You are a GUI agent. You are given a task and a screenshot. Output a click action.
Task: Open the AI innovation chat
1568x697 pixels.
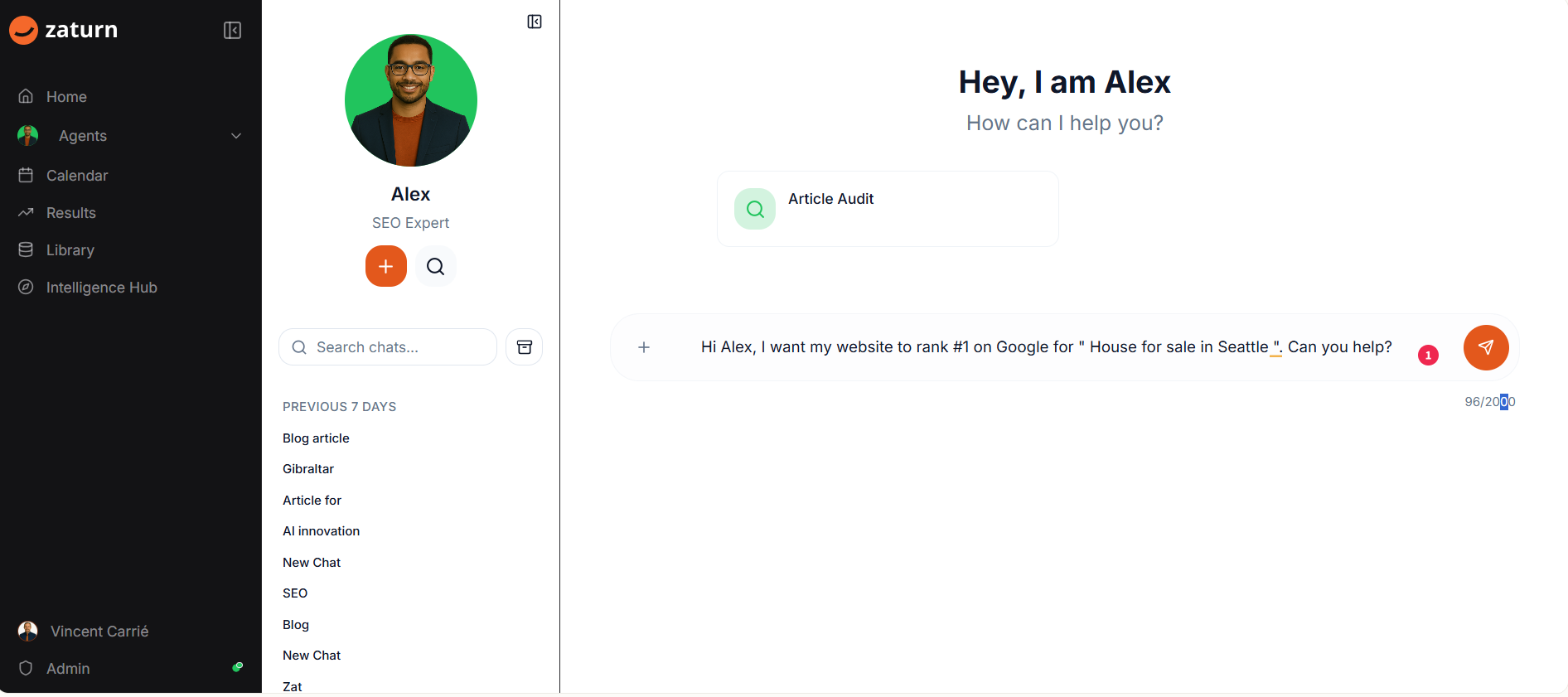[321, 531]
